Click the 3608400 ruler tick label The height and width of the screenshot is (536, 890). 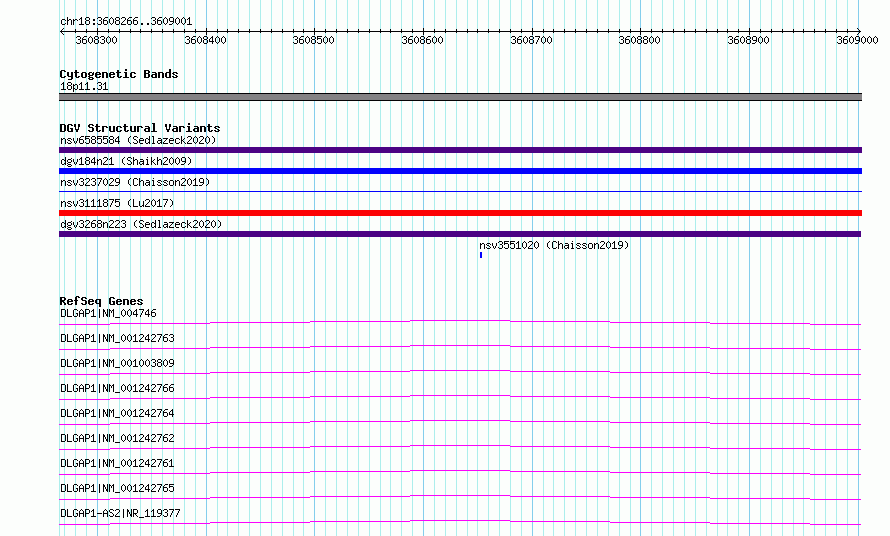[x=205, y=40]
